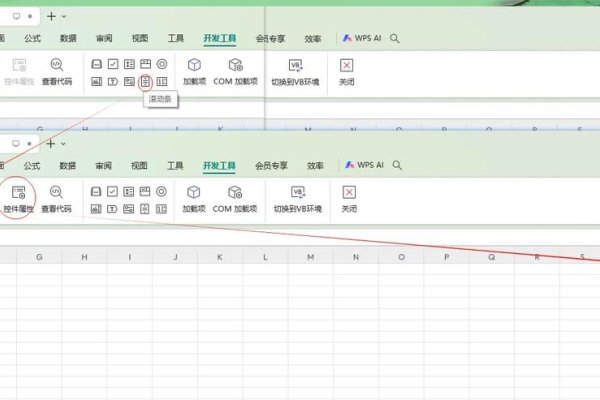Viewport: 600px width, 400px height.
Task: Select column P header in lower sheet
Action: point(447,257)
